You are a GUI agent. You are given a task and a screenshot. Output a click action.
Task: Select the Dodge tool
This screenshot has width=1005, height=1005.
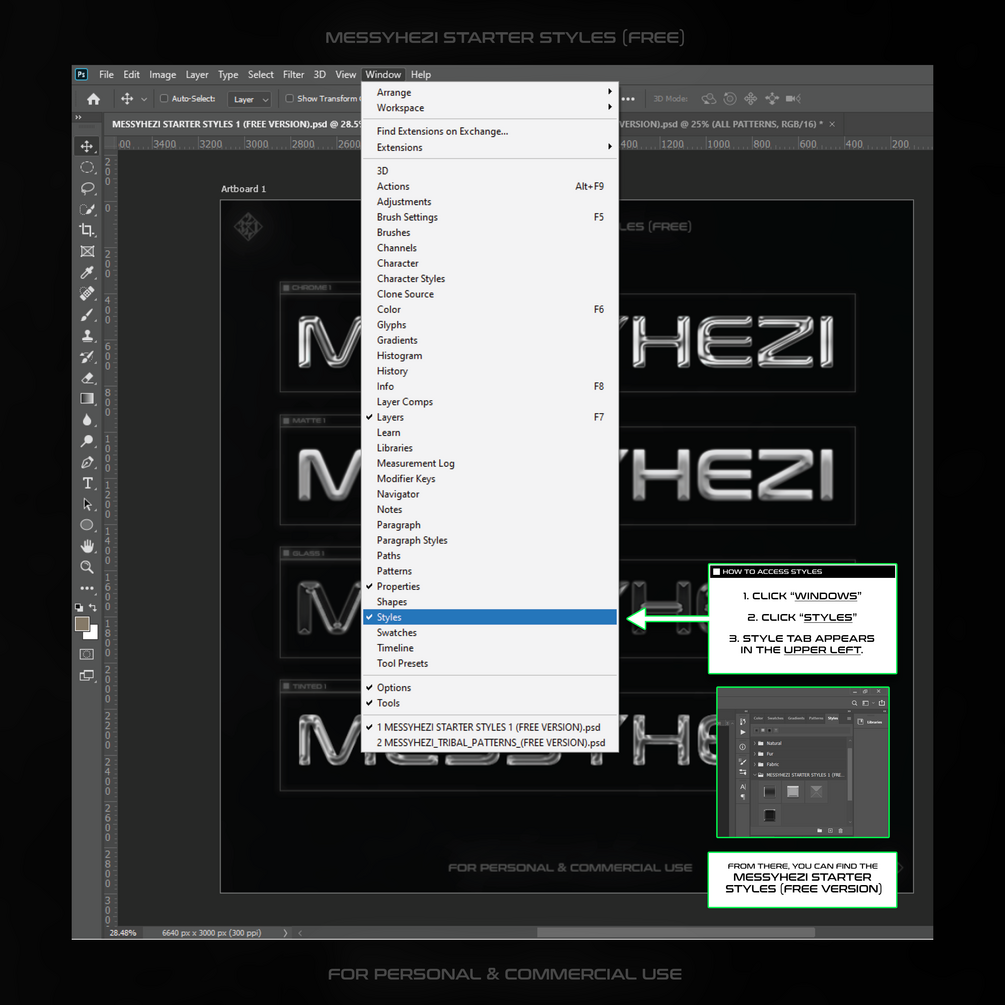pos(87,441)
